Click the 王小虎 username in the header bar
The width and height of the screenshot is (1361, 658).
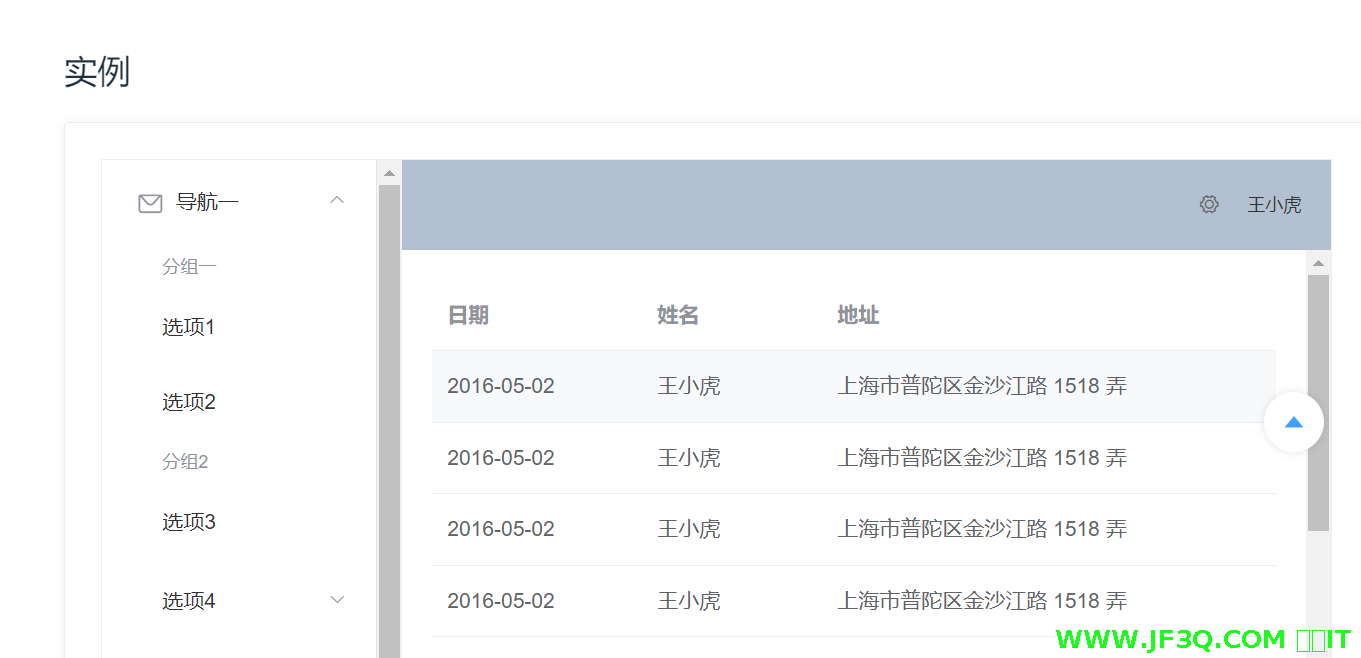1274,205
